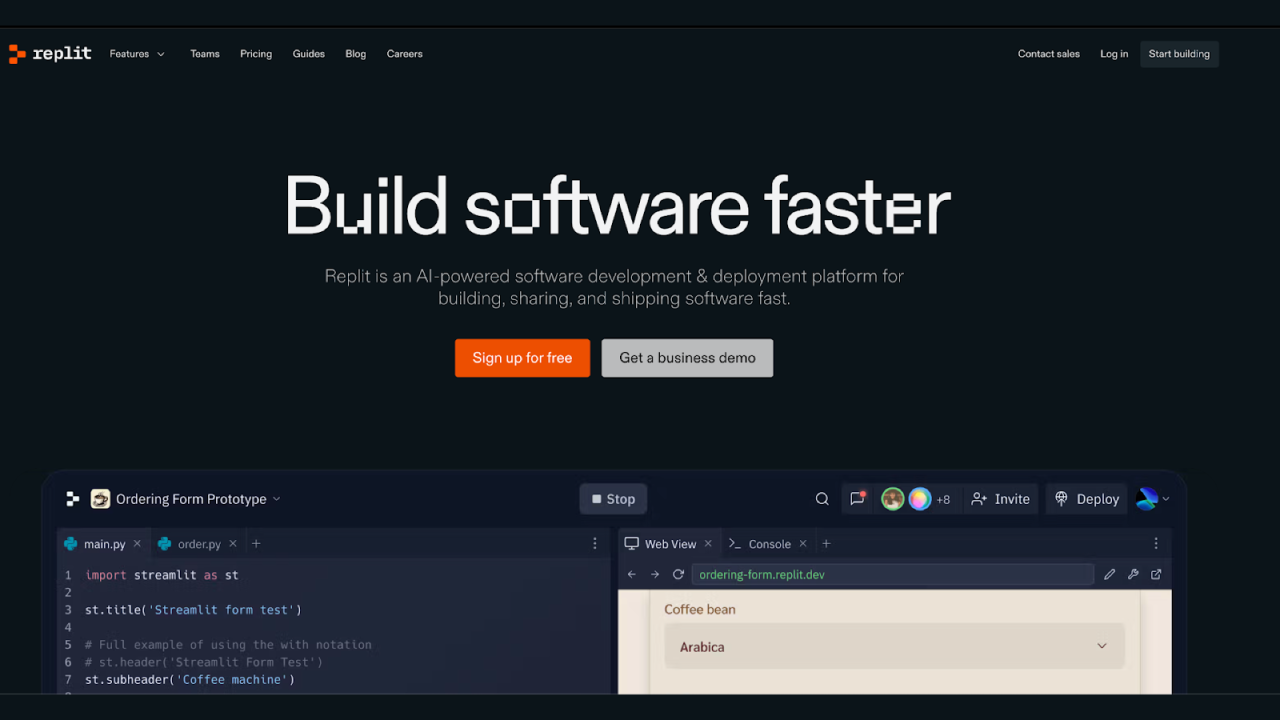This screenshot has width=1280, height=720.
Task: Click the Deploy button
Action: (1087, 499)
